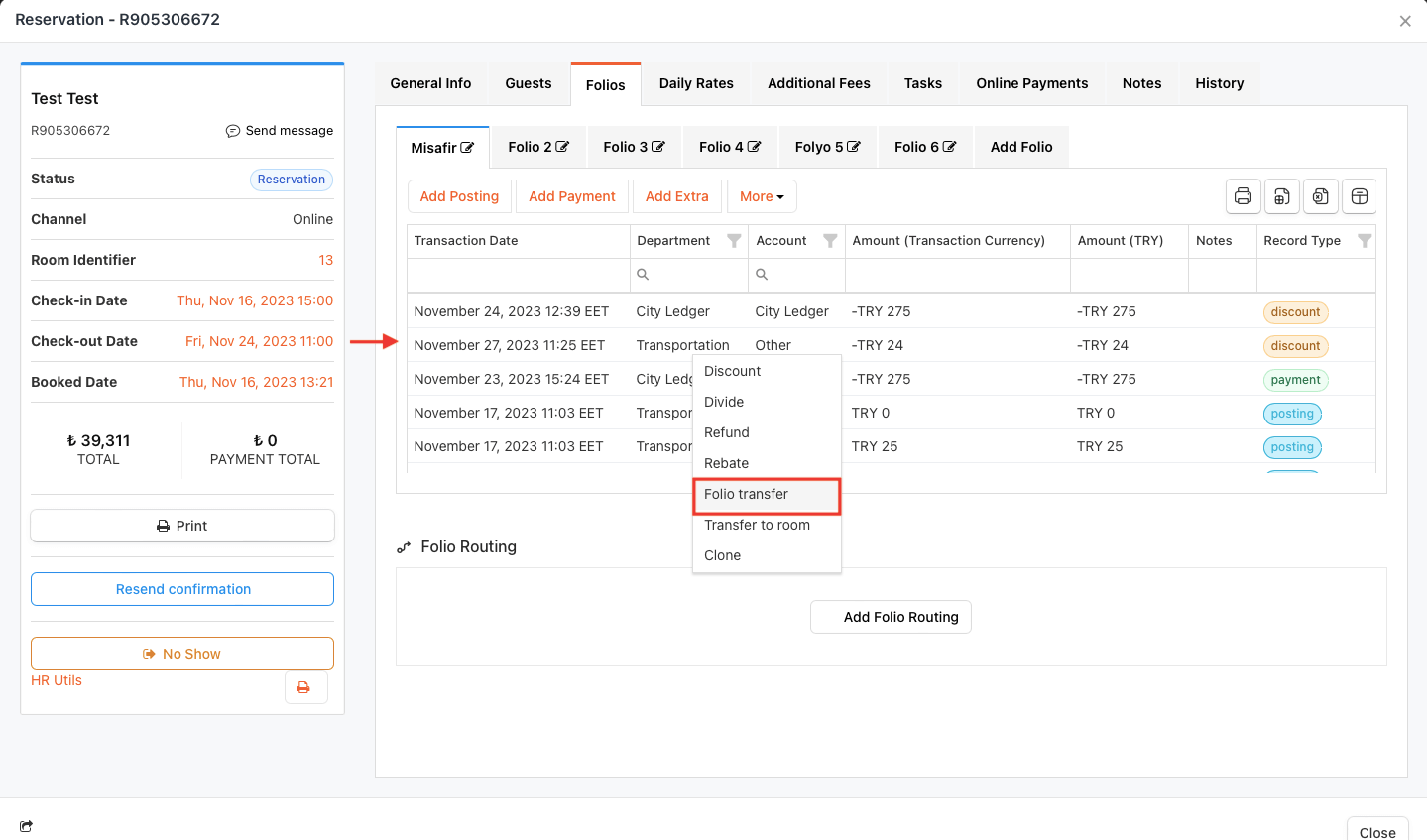This screenshot has height=840, width=1427.
Task: Choose Transfer to room in the context menu
Action: [x=757, y=525]
